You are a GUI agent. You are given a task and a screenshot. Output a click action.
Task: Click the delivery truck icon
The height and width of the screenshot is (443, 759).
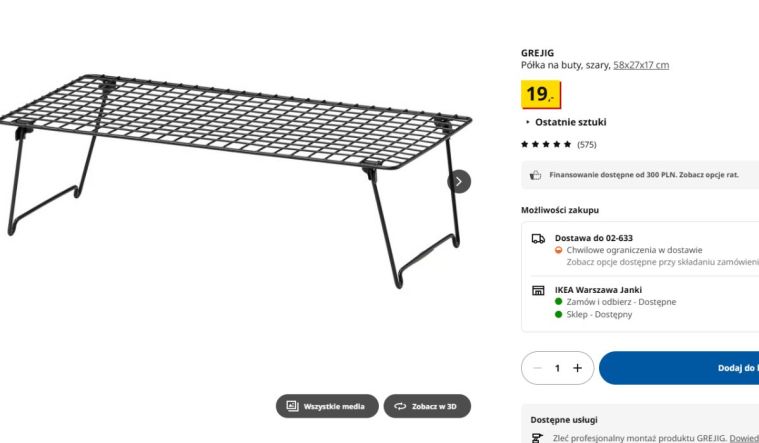tap(538, 240)
